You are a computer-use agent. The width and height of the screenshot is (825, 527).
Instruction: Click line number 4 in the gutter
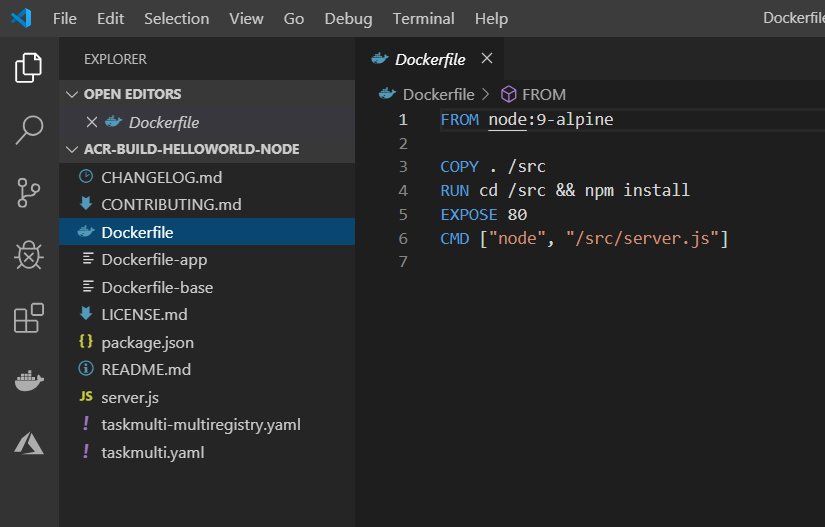pos(403,190)
